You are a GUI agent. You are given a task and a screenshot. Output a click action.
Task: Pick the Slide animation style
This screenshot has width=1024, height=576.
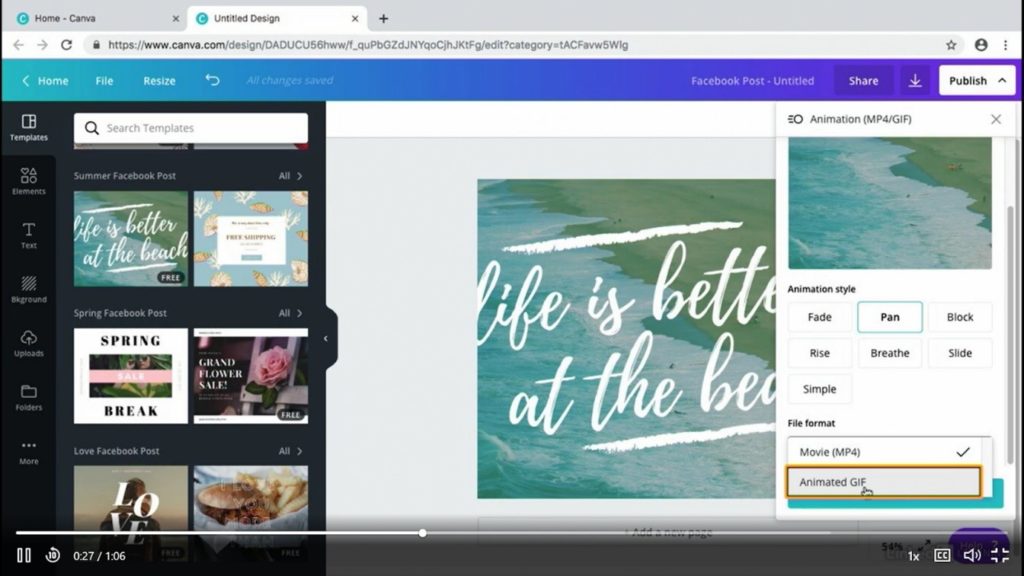click(x=959, y=353)
